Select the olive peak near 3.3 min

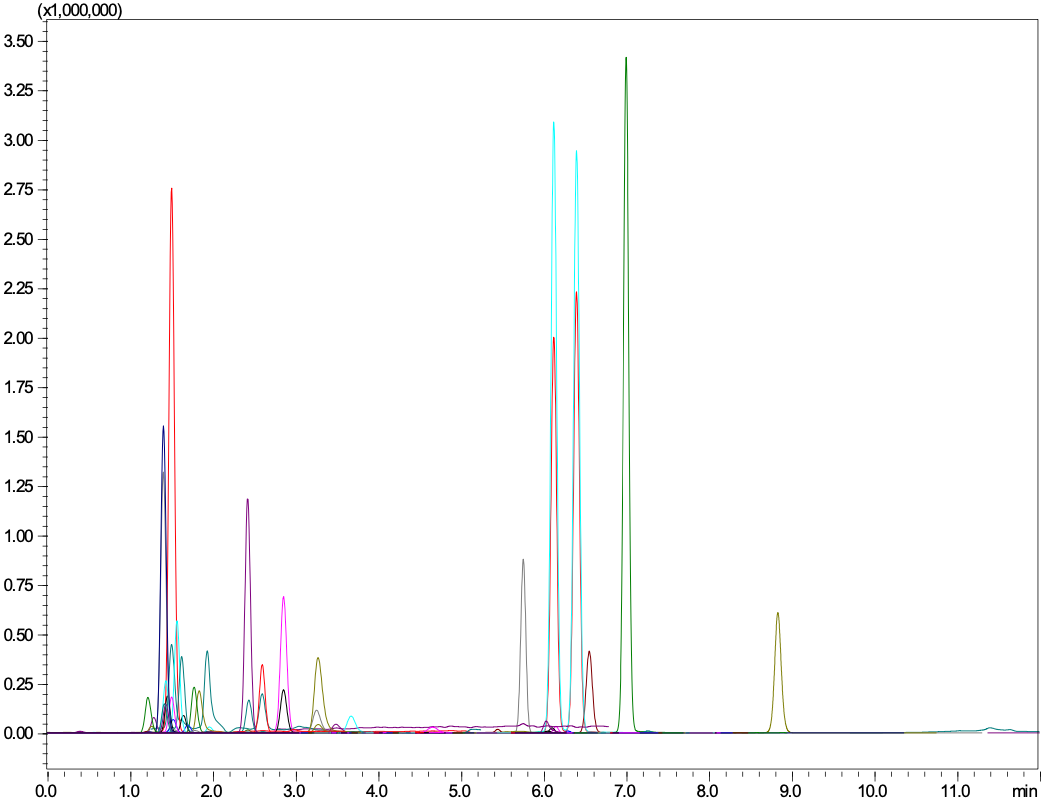[x=317, y=659]
